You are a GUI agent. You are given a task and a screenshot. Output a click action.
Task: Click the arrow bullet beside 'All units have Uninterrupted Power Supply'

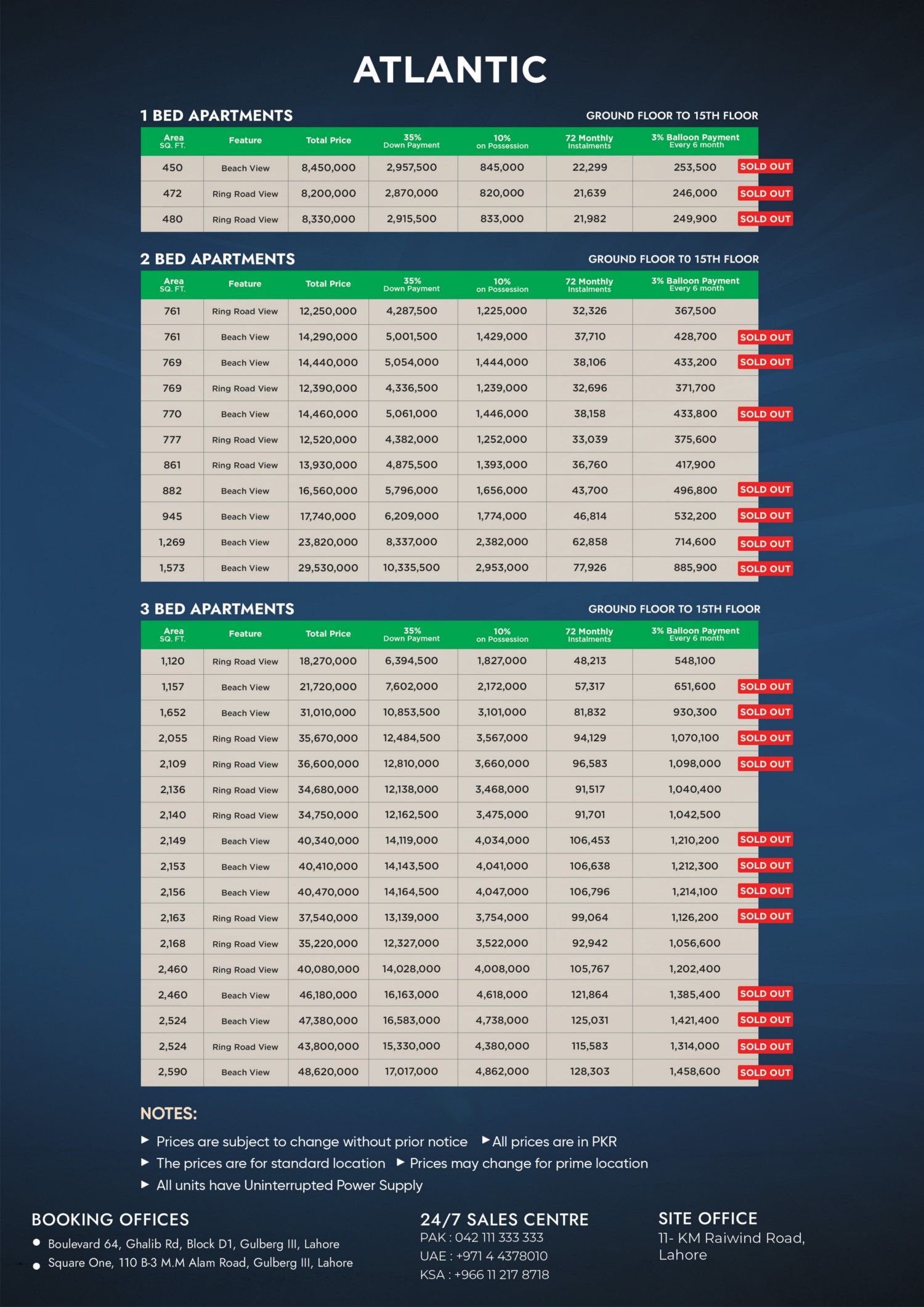pos(145,1184)
